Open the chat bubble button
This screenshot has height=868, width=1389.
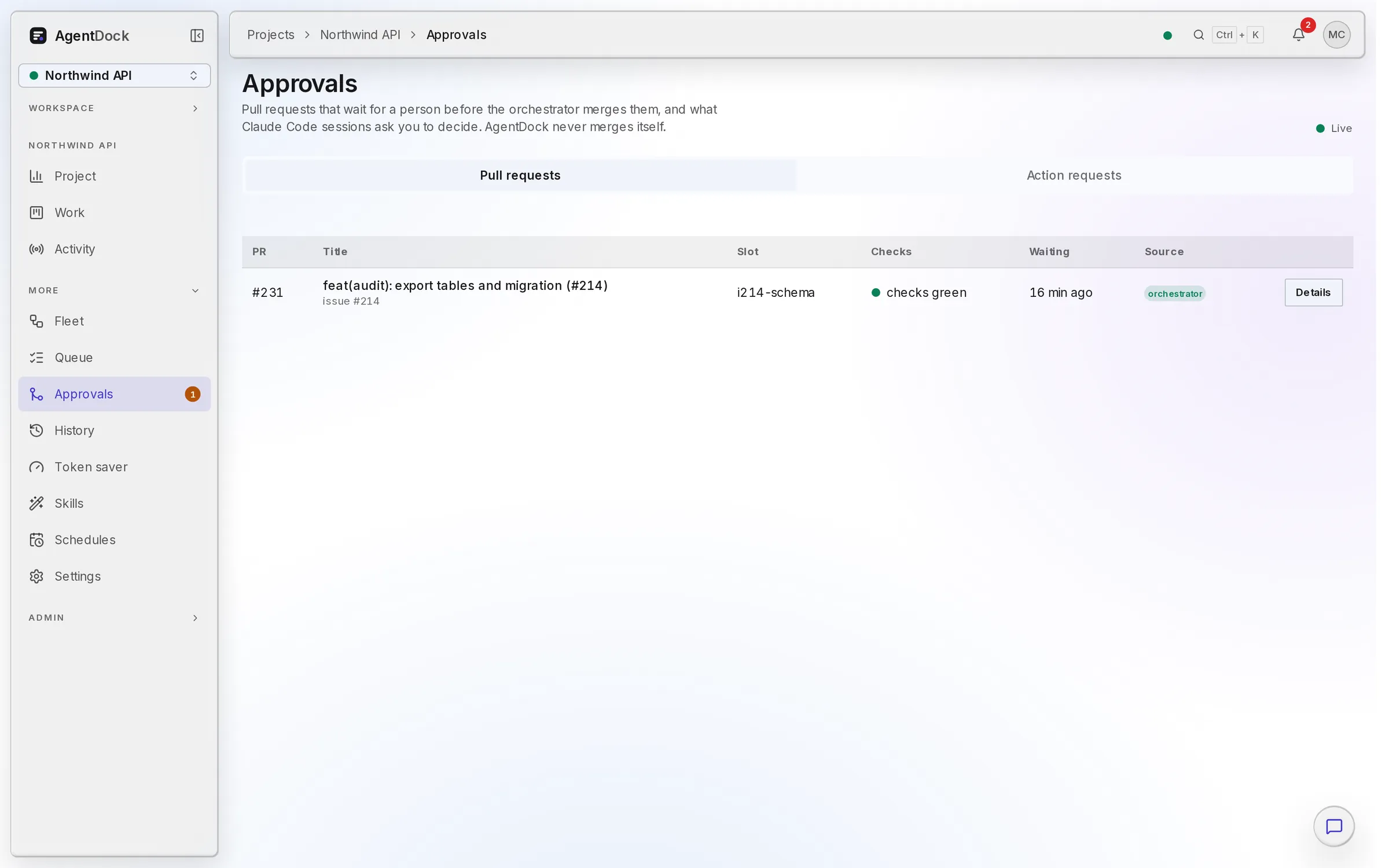click(1333, 826)
